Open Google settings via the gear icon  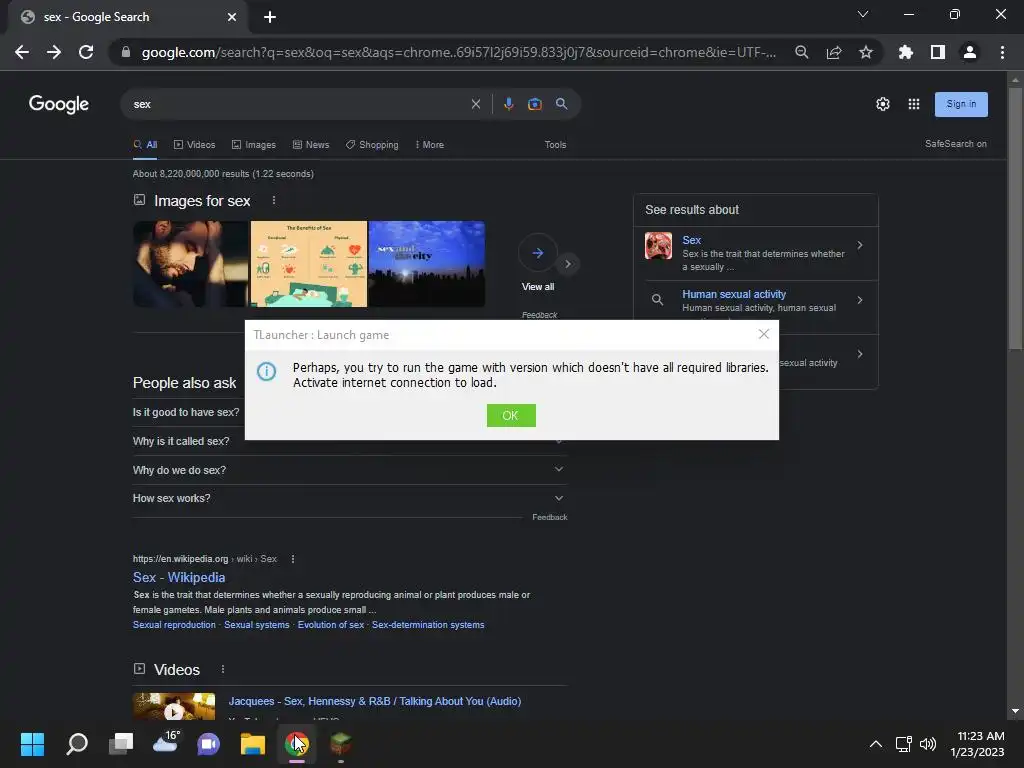(x=883, y=104)
